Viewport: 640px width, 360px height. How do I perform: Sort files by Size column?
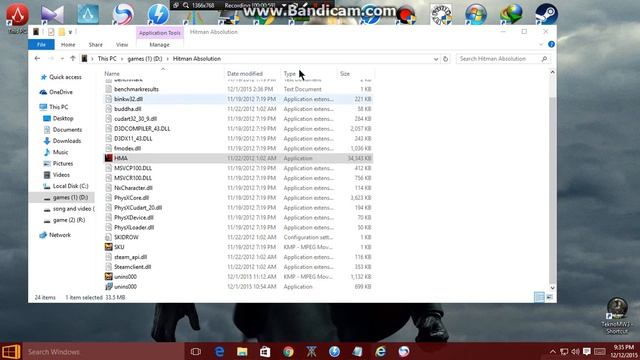(345, 73)
